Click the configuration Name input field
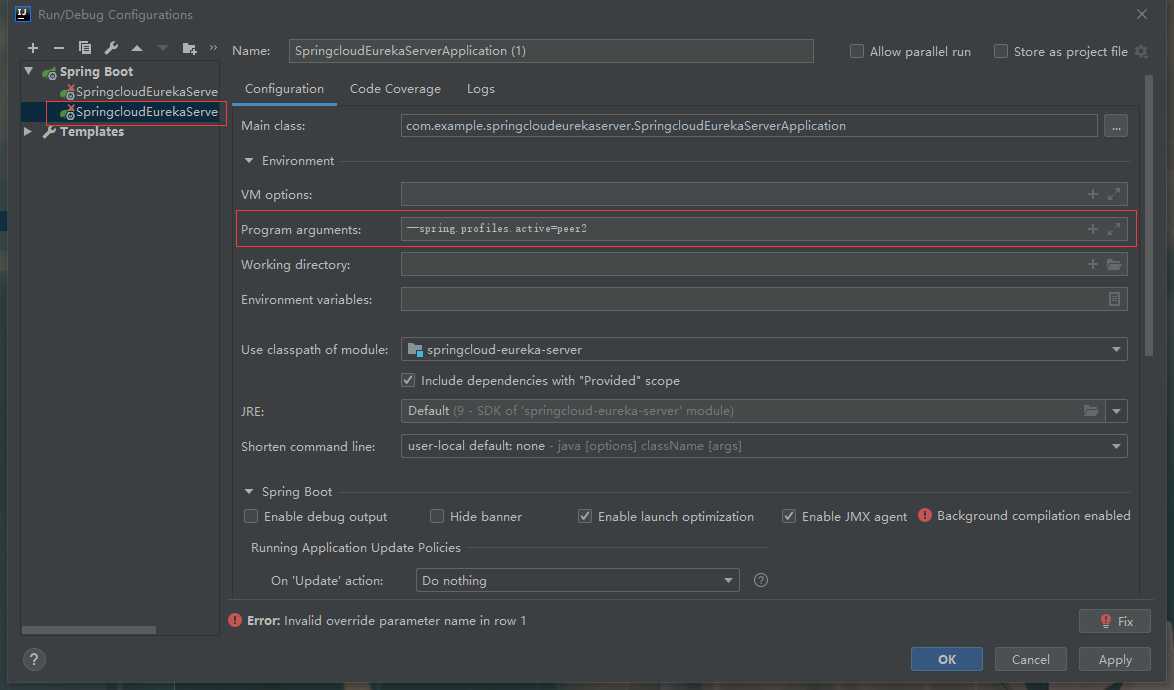Viewport: 1174px width, 690px height. [551, 51]
